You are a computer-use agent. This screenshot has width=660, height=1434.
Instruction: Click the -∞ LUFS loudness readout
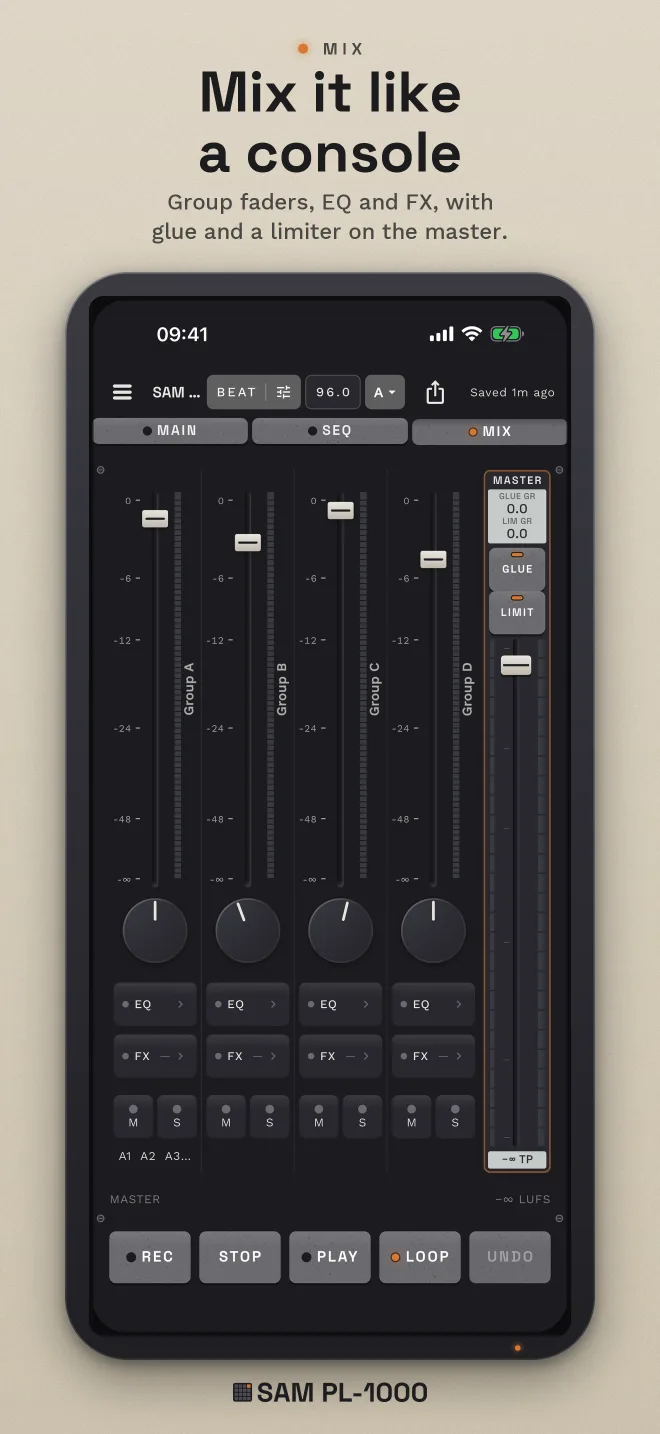[523, 1199]
